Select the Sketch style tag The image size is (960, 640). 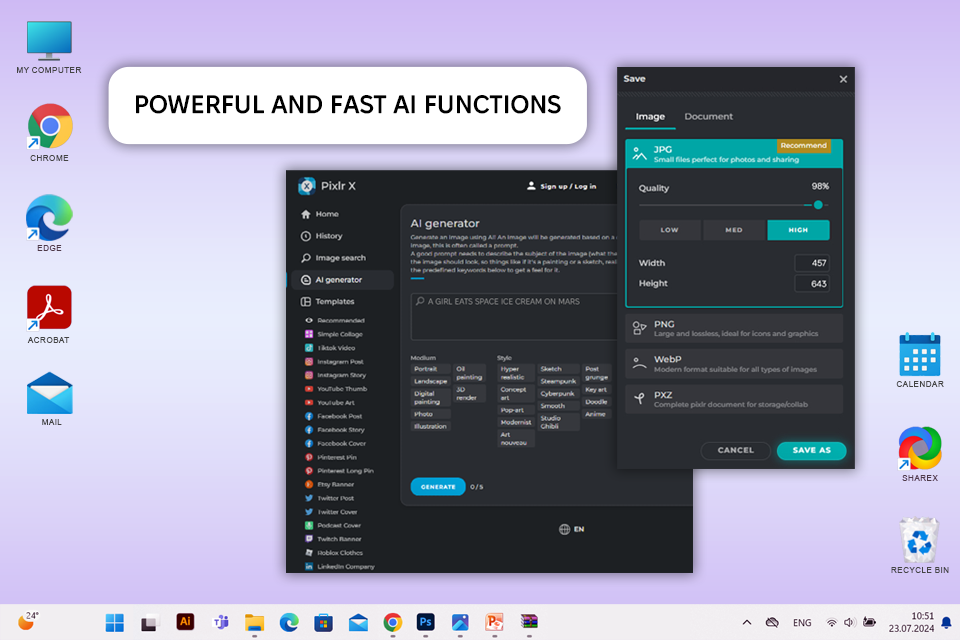(558, 369)
